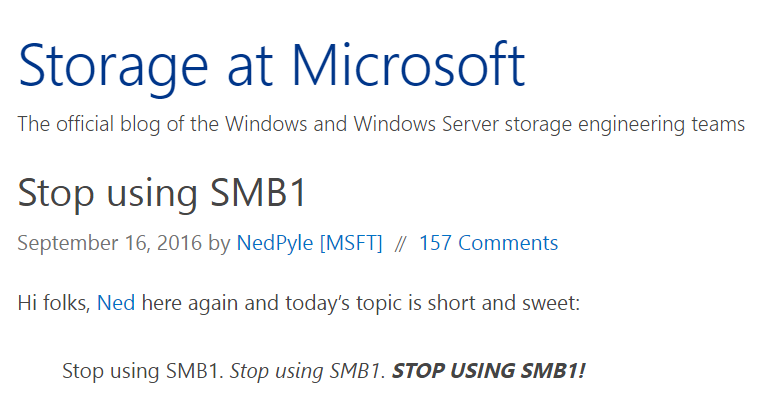Click the word Storage in blog title

113,68
